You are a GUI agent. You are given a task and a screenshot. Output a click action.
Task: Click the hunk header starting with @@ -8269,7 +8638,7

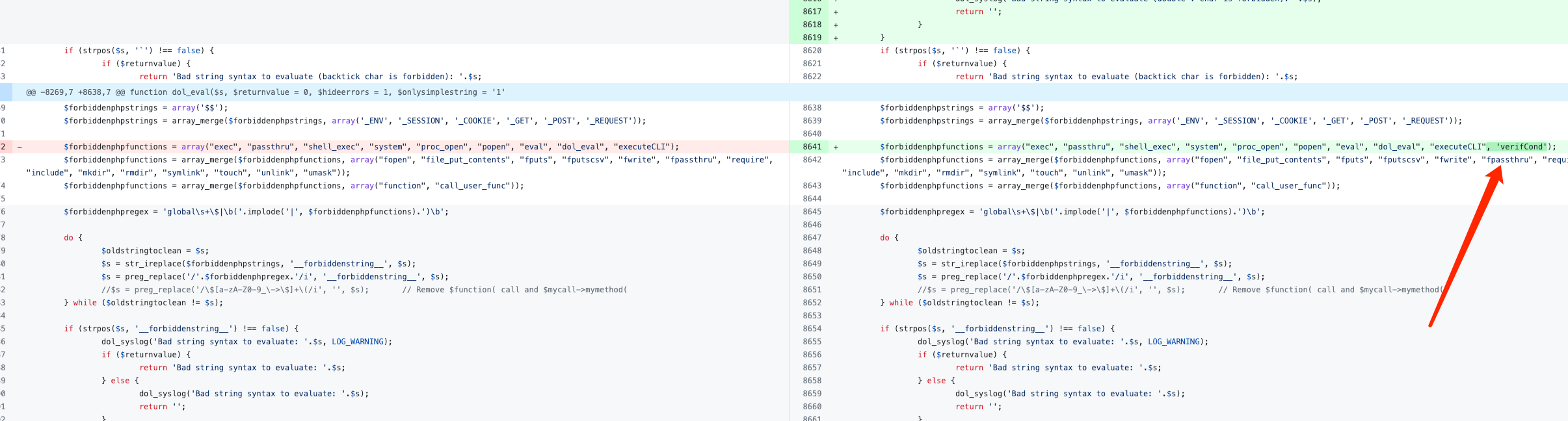click(265, 92)
